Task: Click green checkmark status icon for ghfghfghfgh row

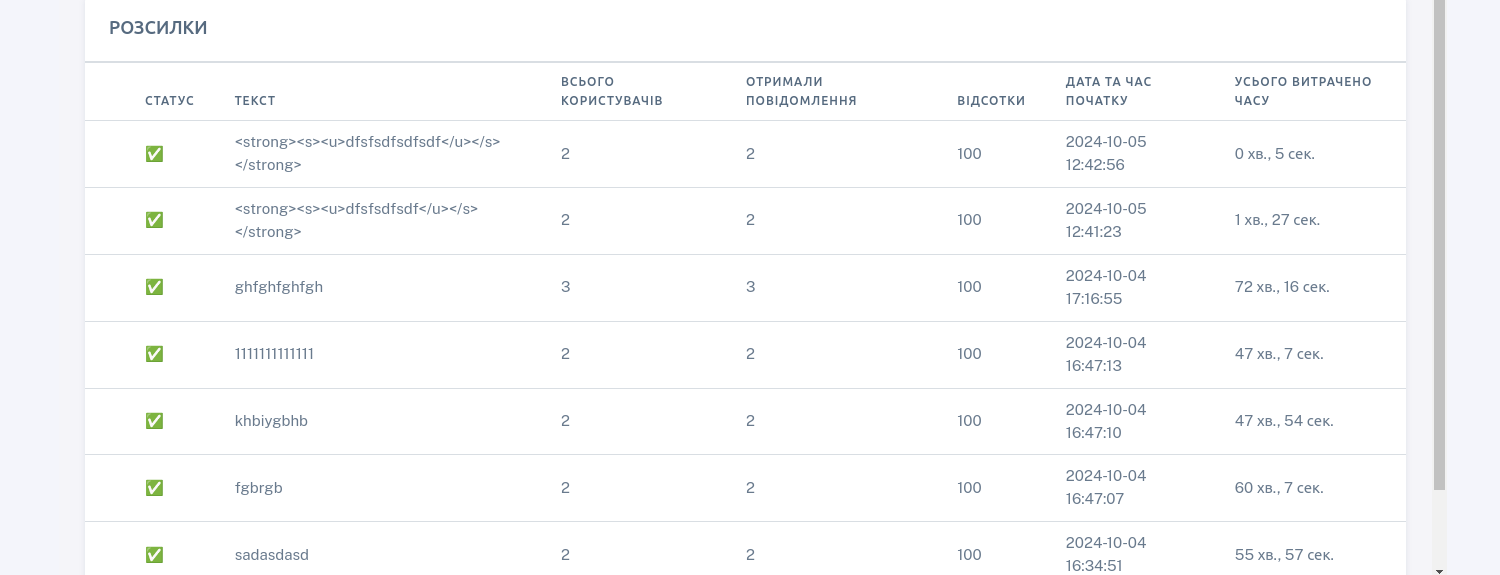Action: pos(154,287)
